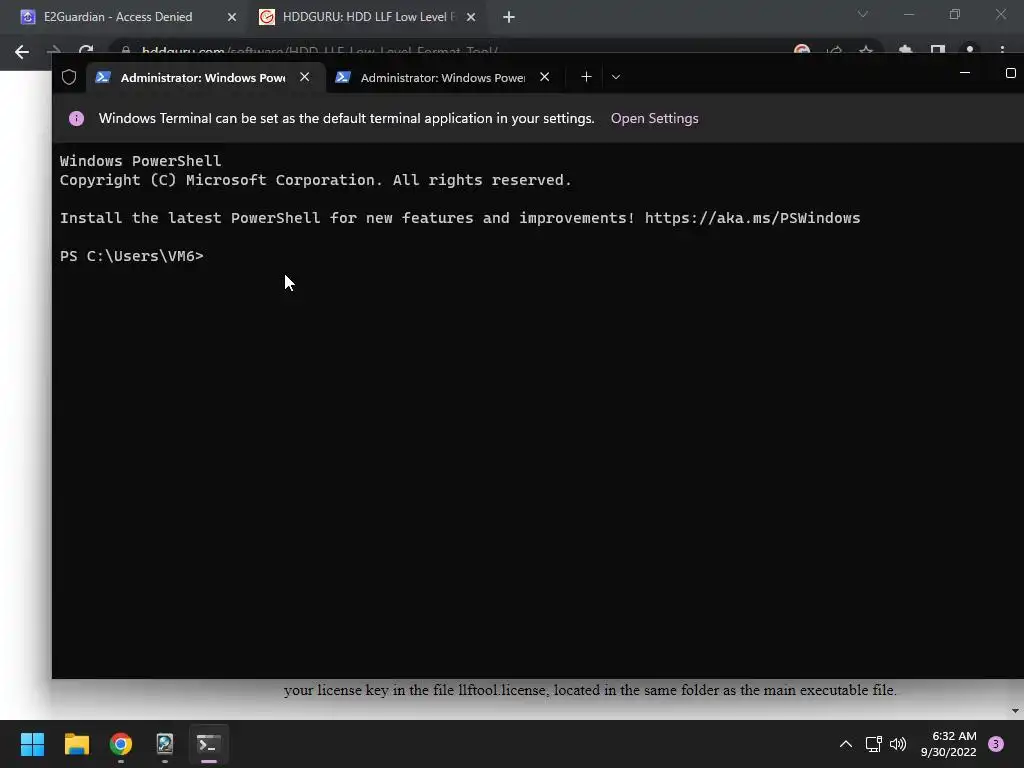Open Chrome's three-dot menu

[x=1002, y=50]
